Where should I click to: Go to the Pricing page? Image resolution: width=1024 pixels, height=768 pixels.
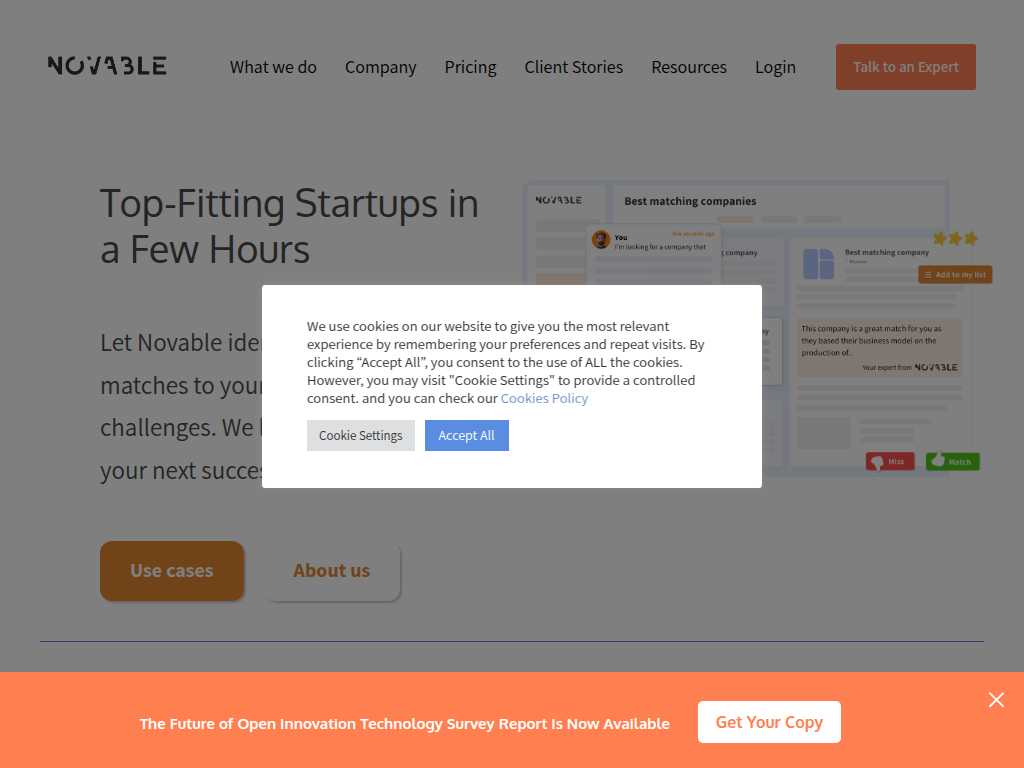(470, 67)
